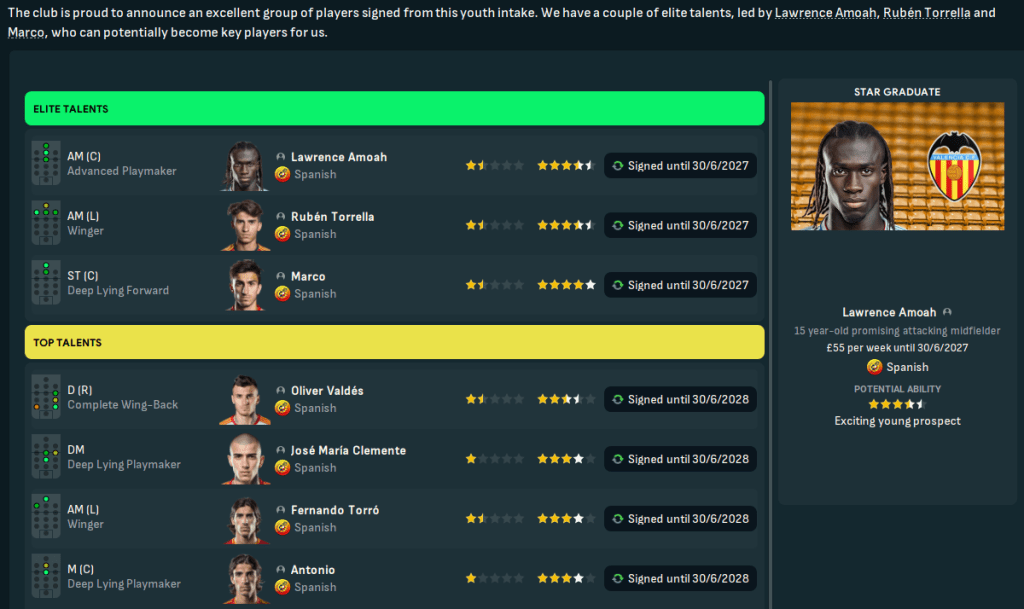Click Marco's potential ability star rating
This screenshot has height=609, width=1024.
click(566, 285)
